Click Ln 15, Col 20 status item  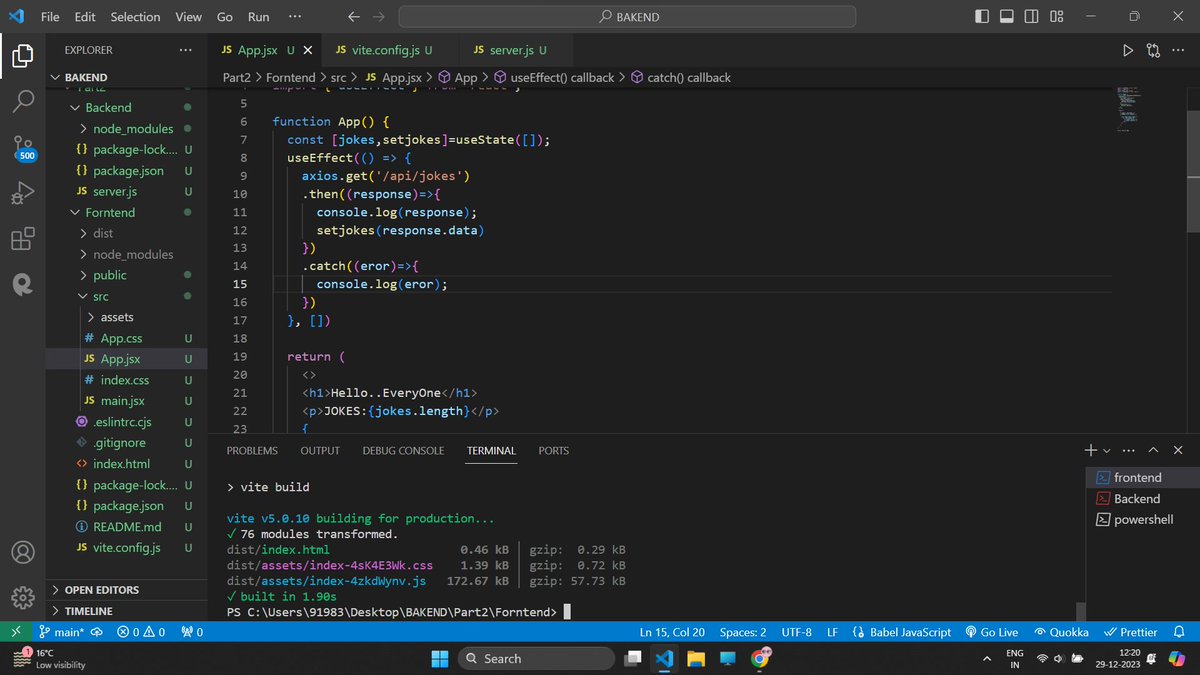[x=672, y=632]
